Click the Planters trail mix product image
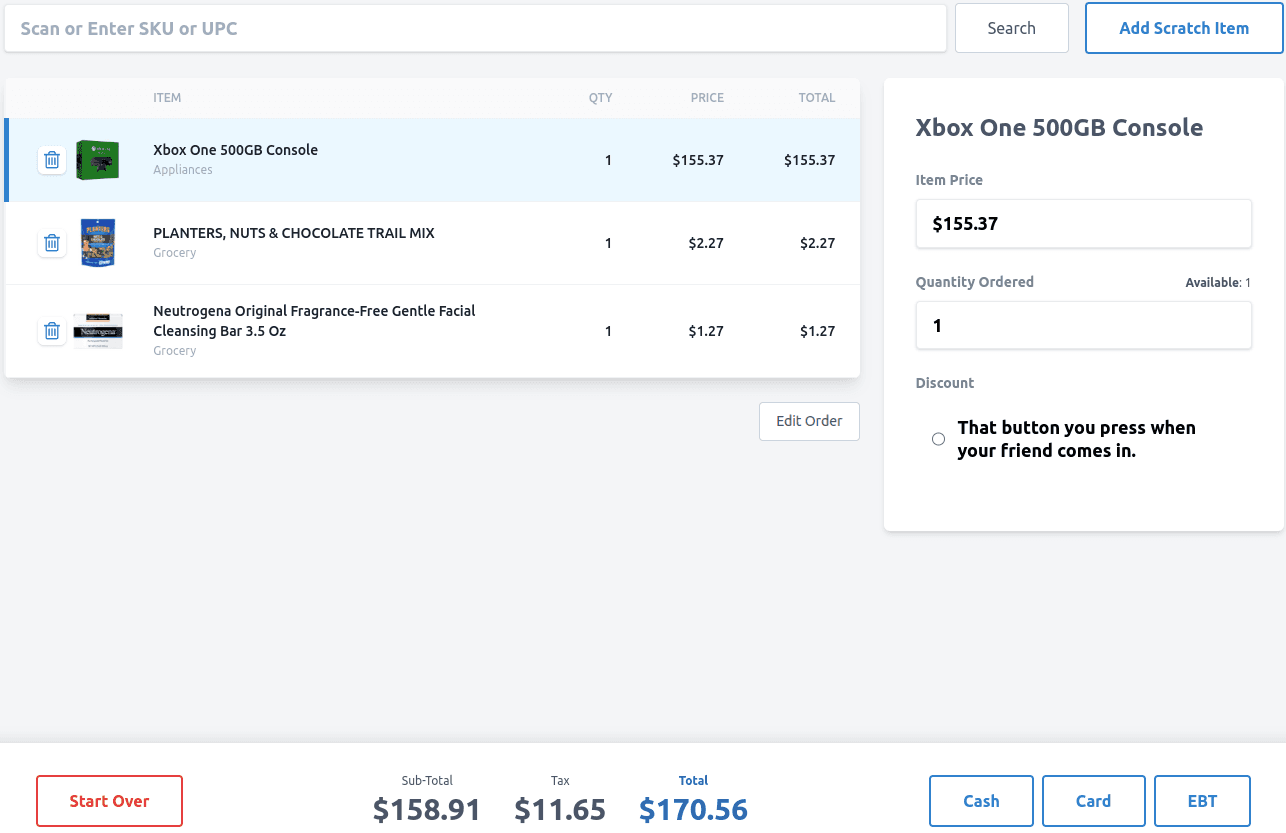The image size is (1286, 833). (98, 243)
